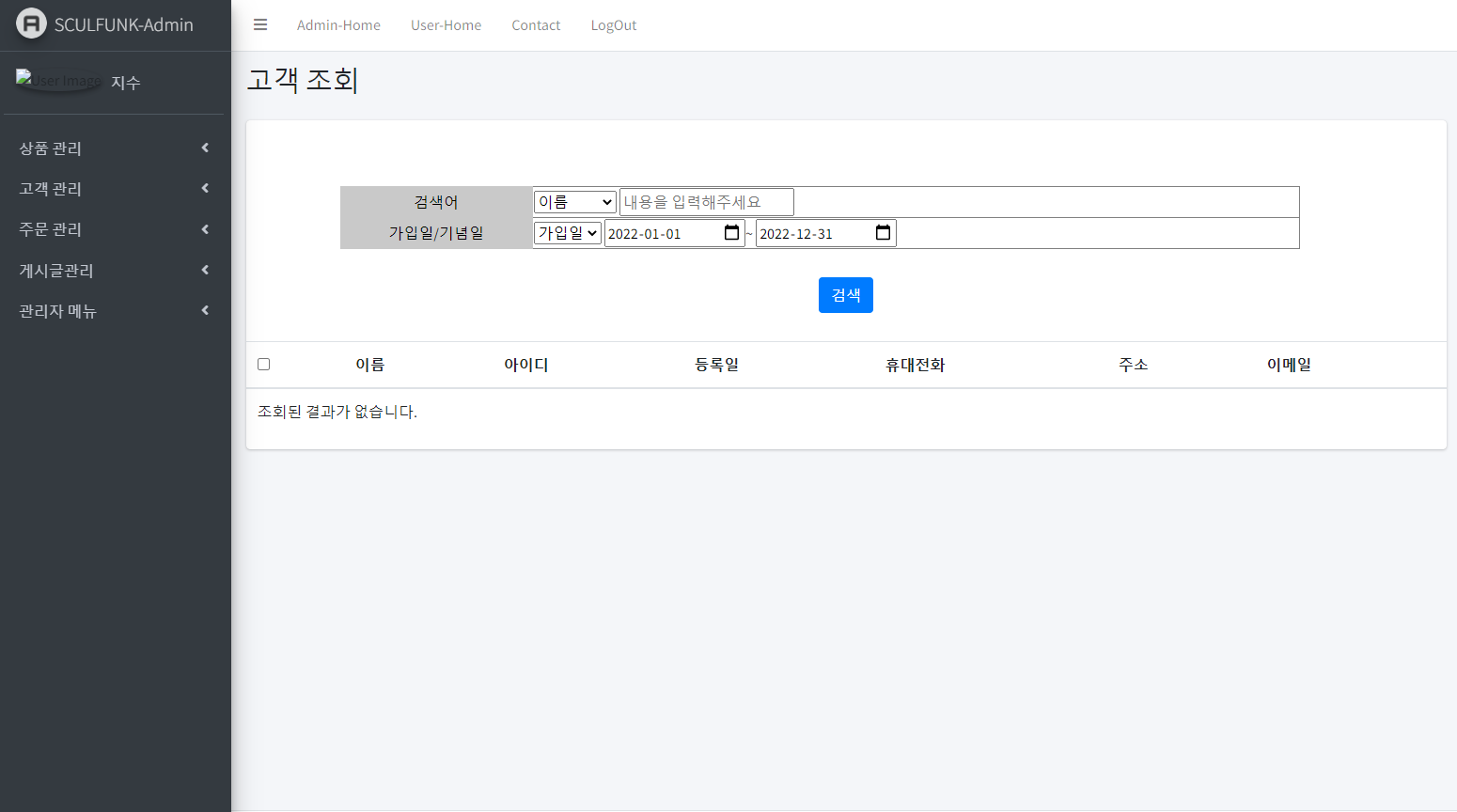Expand the 관리자 메뉴 sidebar menu

[x=114, y=311]
